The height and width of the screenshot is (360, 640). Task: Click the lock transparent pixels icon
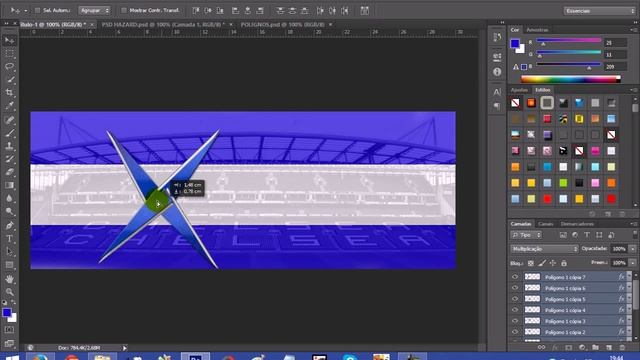[531, 263]
